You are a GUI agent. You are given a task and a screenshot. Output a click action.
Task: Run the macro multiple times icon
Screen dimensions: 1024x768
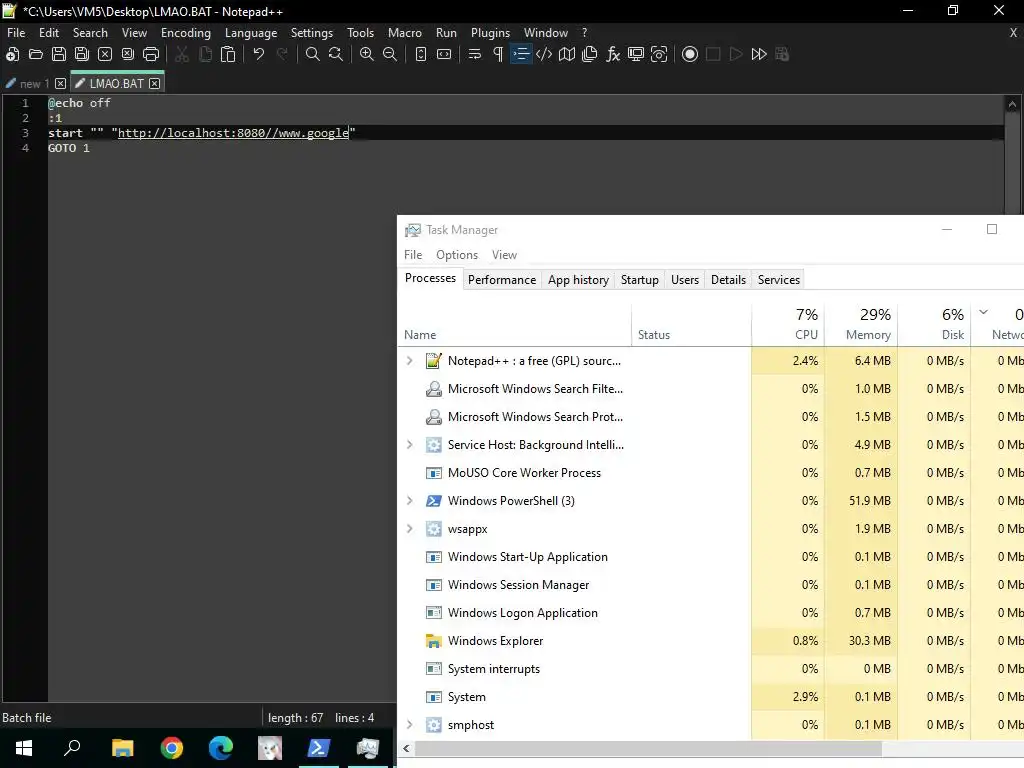[759, 54]
